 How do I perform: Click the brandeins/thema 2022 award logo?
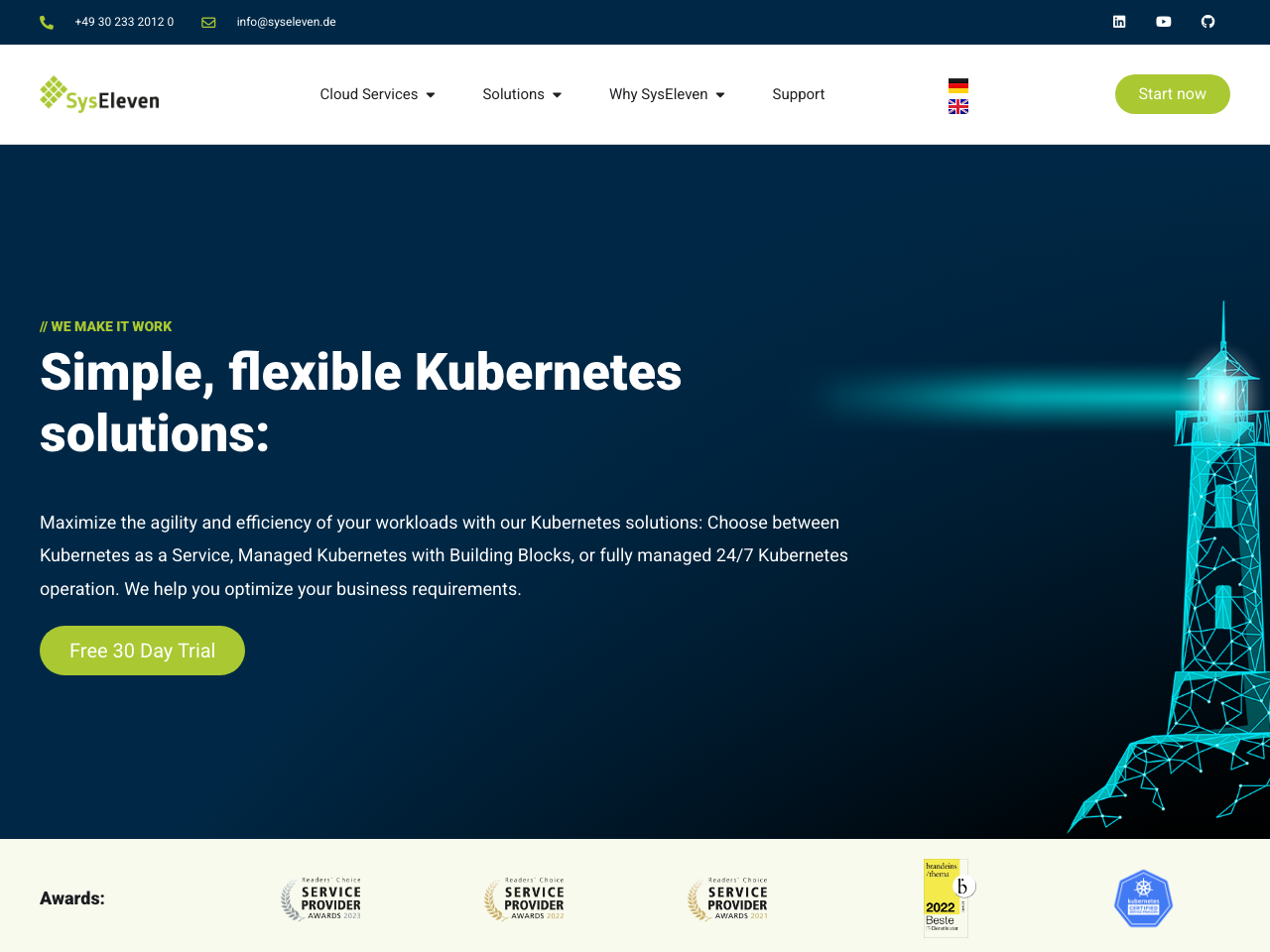pyautogui.click(x=946, y=897)
